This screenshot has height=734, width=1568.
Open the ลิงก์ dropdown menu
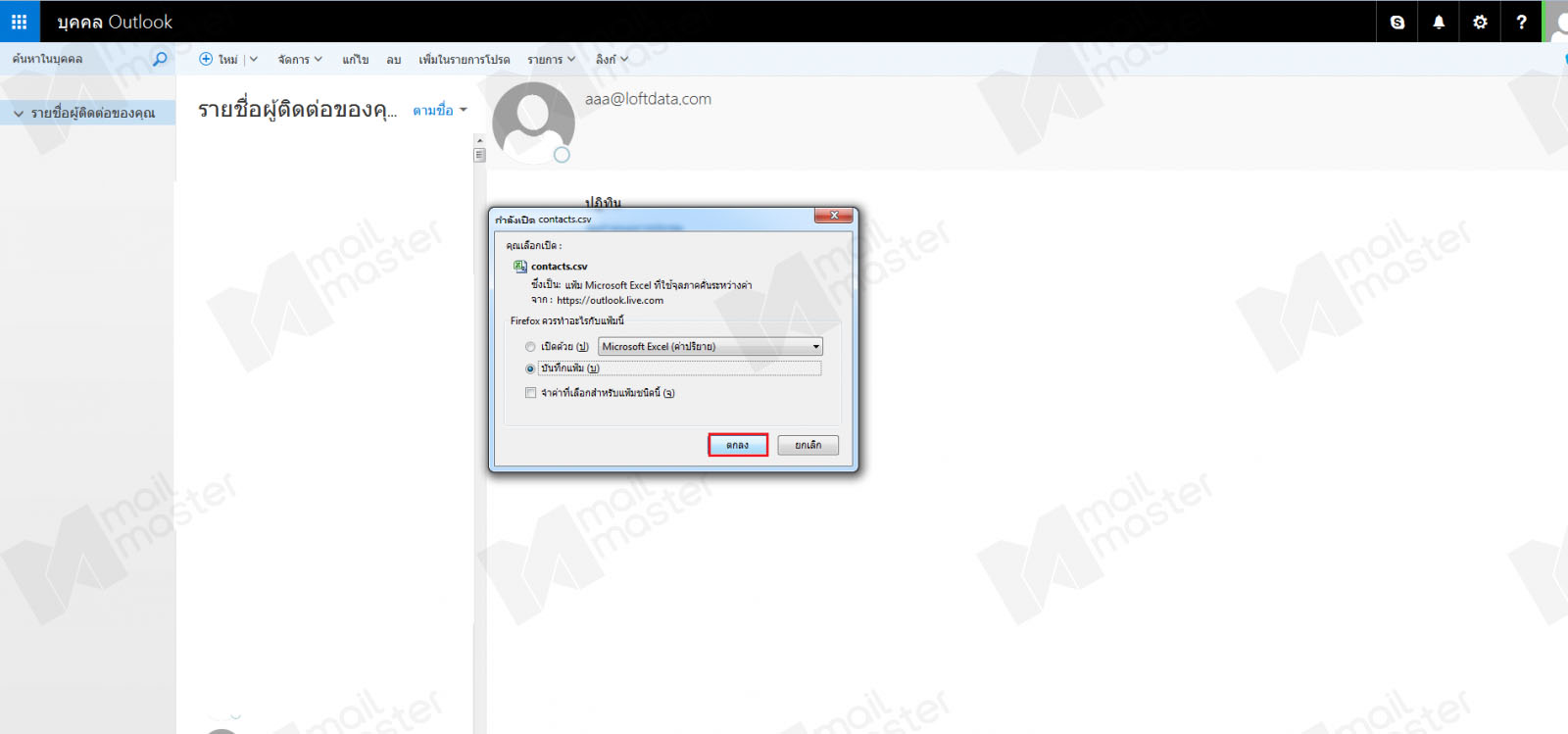[x=612, y=60]
